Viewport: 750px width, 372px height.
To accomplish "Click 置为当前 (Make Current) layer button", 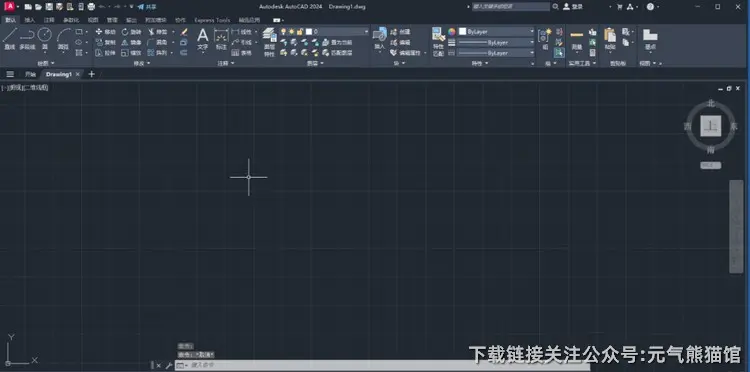I will point(338,42).
